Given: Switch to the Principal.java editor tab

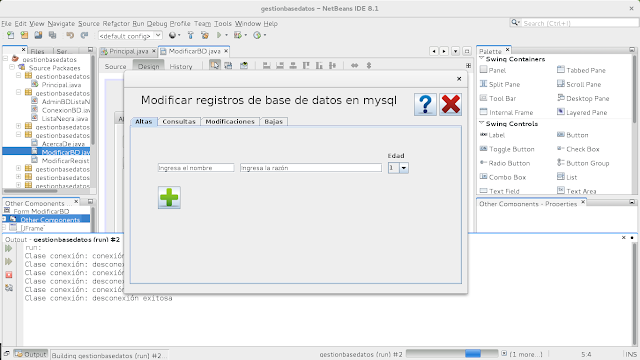Looking at the screenshot, I should click(x=128, y=51).
